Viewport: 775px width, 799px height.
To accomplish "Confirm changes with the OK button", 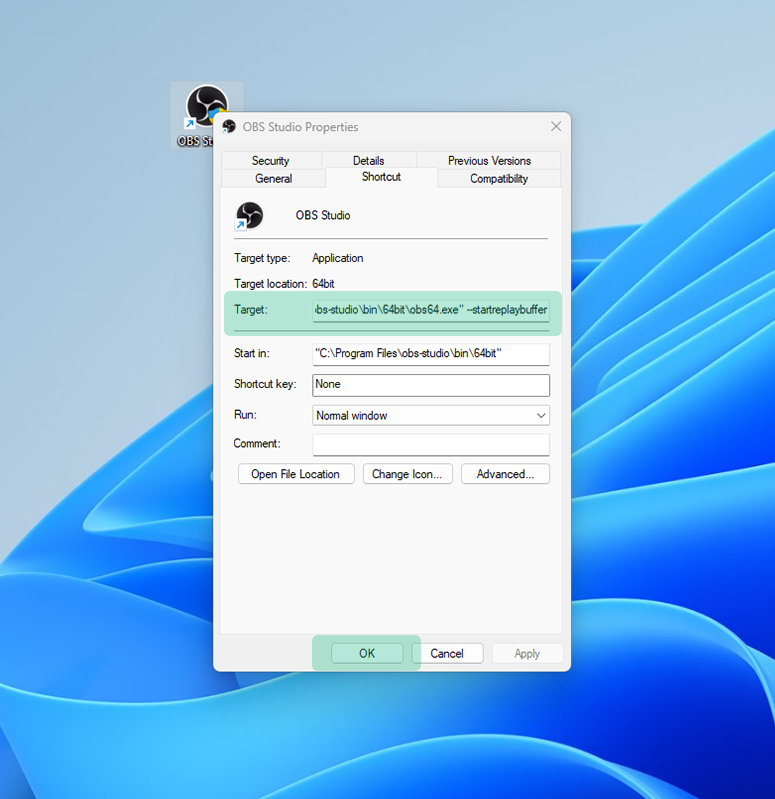I will [x=367, y=653].
